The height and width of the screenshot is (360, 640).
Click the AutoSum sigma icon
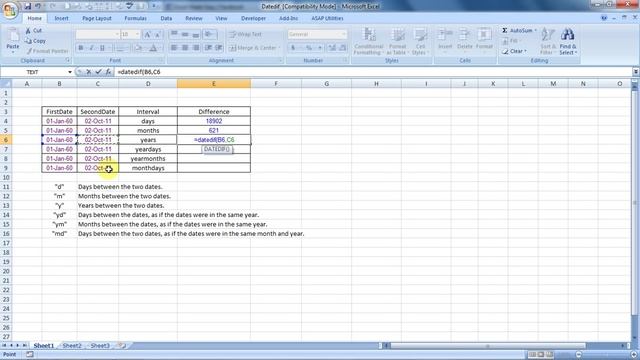click(x=504, y=31)
